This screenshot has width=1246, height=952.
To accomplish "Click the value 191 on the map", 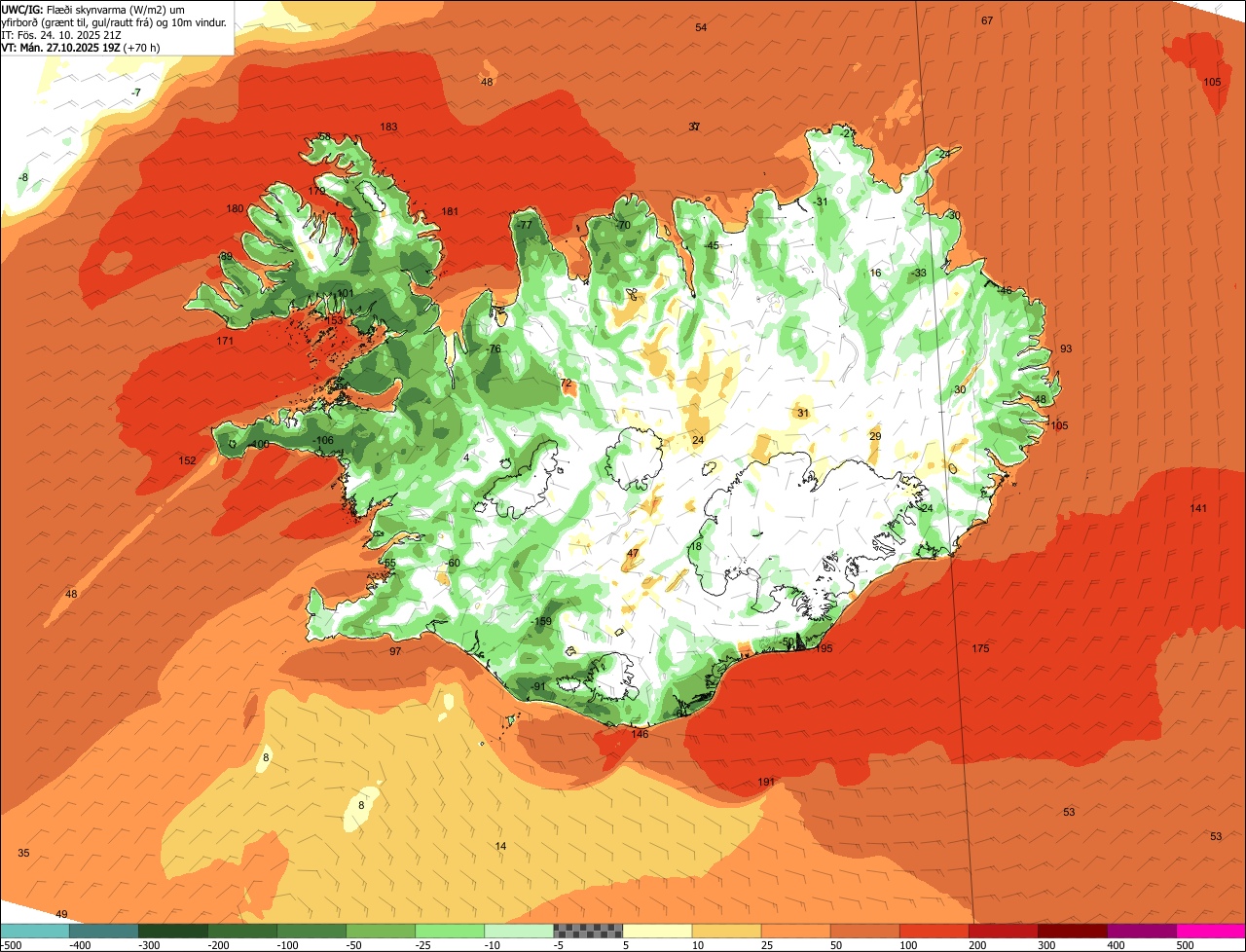I will coord(766,784).
